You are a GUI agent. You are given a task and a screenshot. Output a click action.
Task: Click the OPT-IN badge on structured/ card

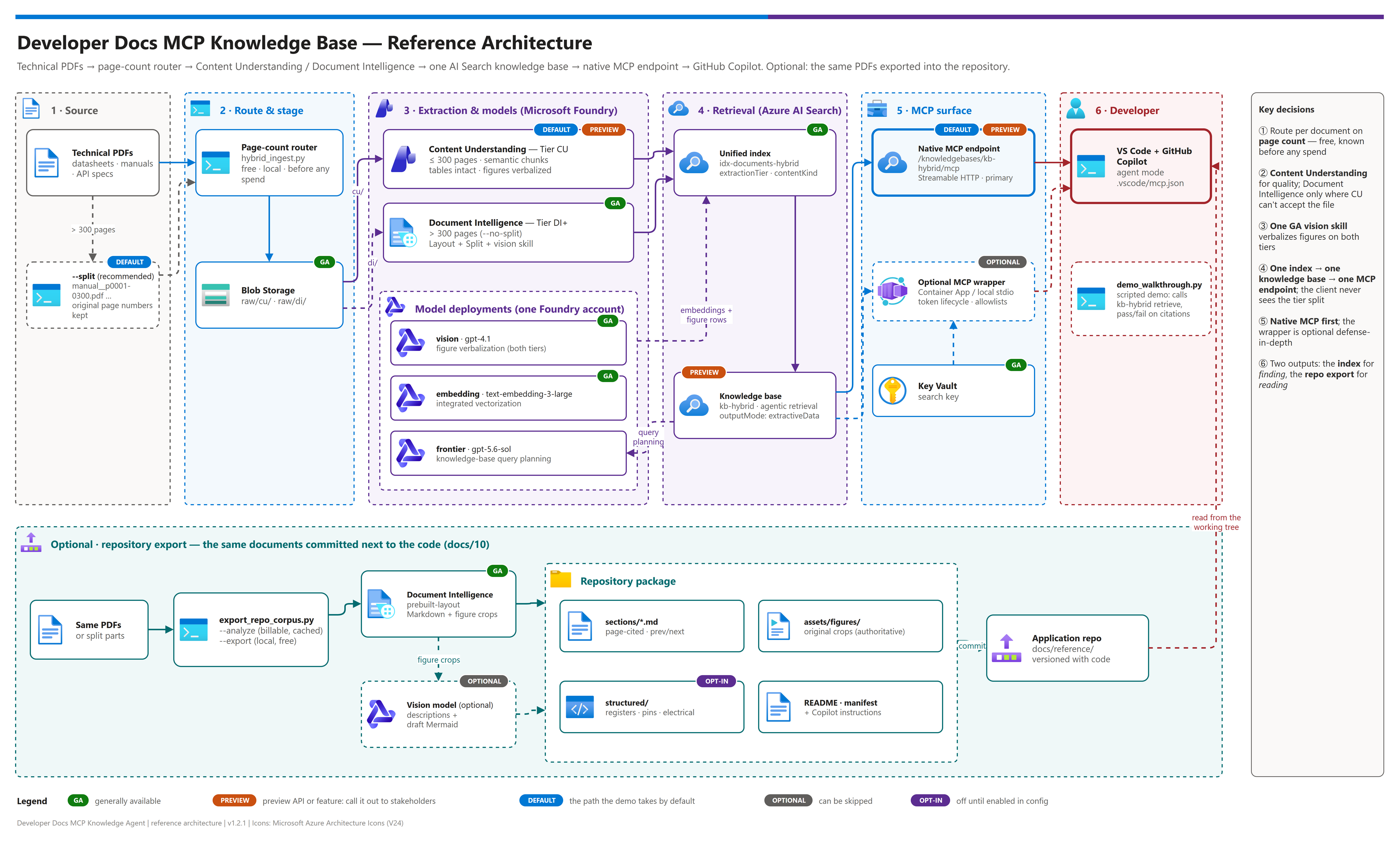click(x=716, y=681)
